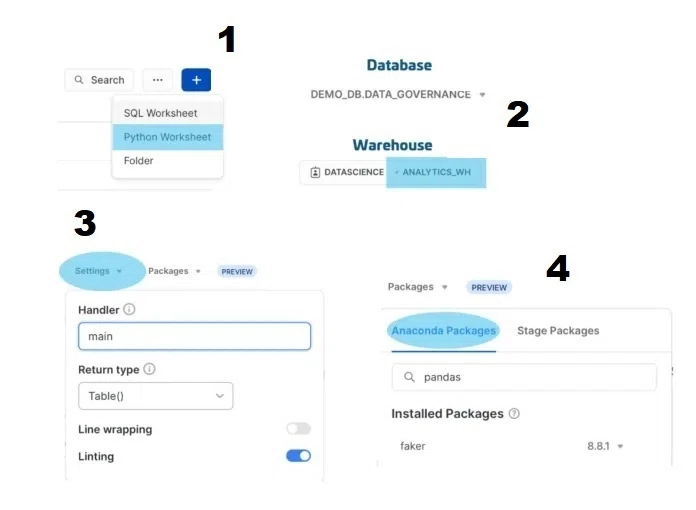The width and height of the screenshot is (696, 510).
Task: Click the Installed Packages heading
Action: (x=447, y=414)
